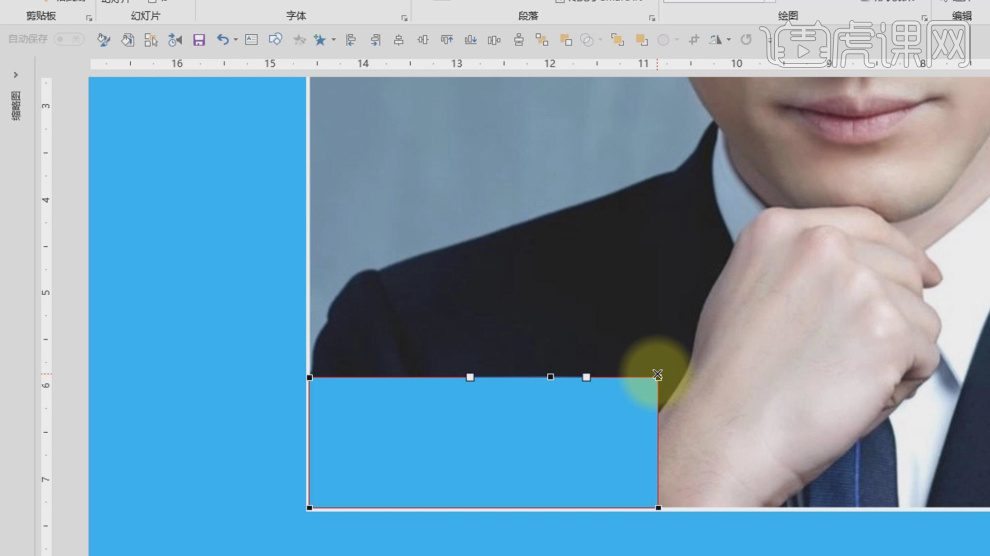990x556 pixels.
Task: Align selected objects right
Action: coord(375,40)
